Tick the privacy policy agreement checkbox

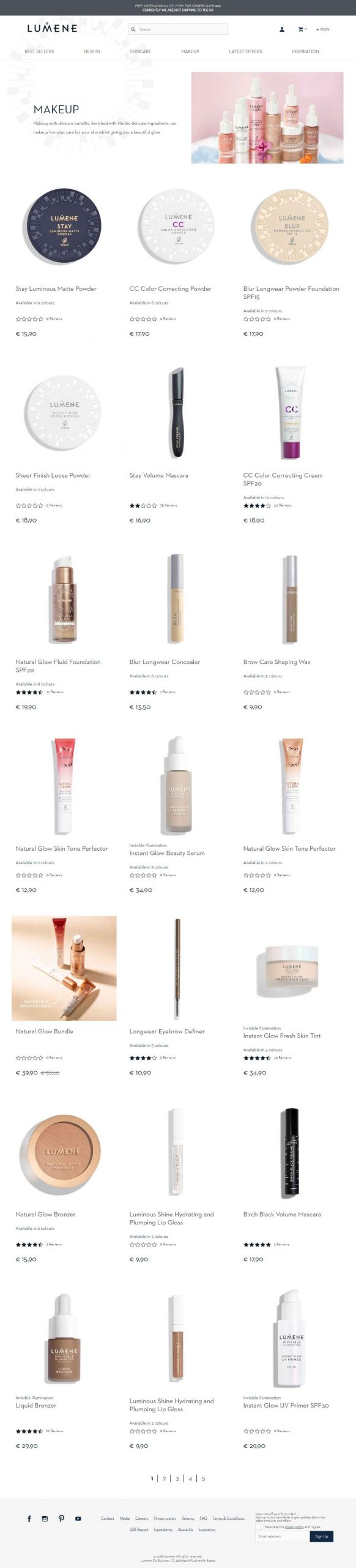tap(259, 1527)
